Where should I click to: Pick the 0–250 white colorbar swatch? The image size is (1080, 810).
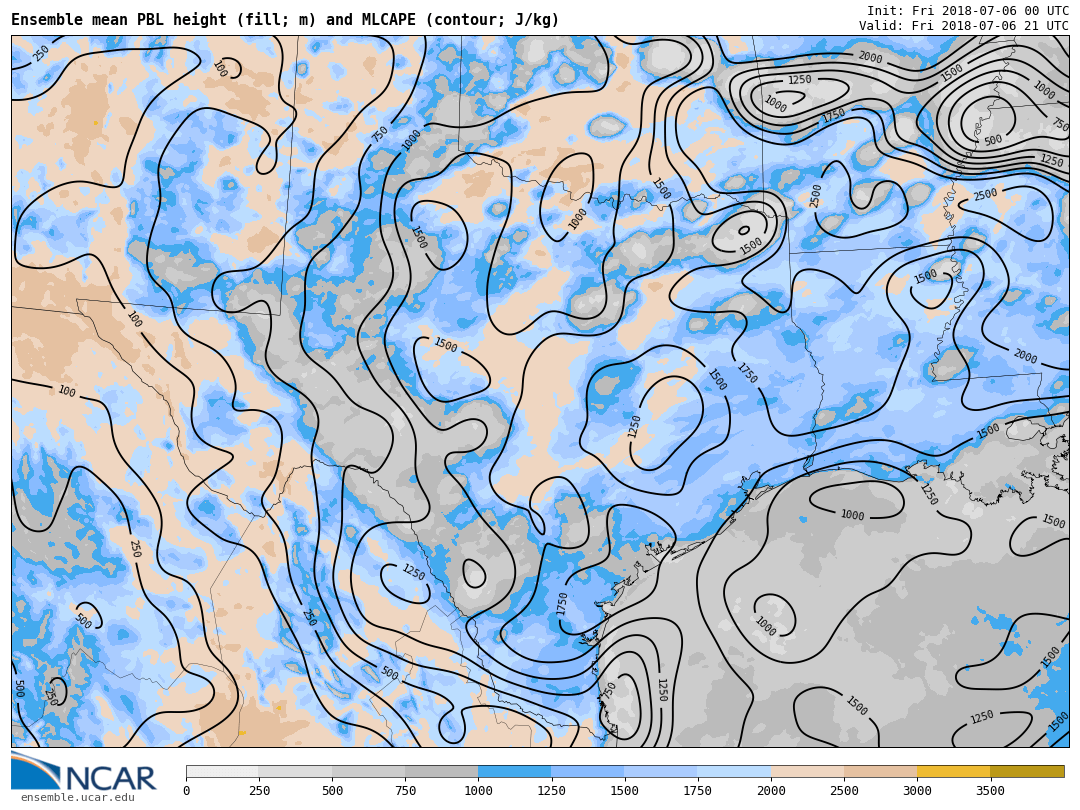point(222,772)
